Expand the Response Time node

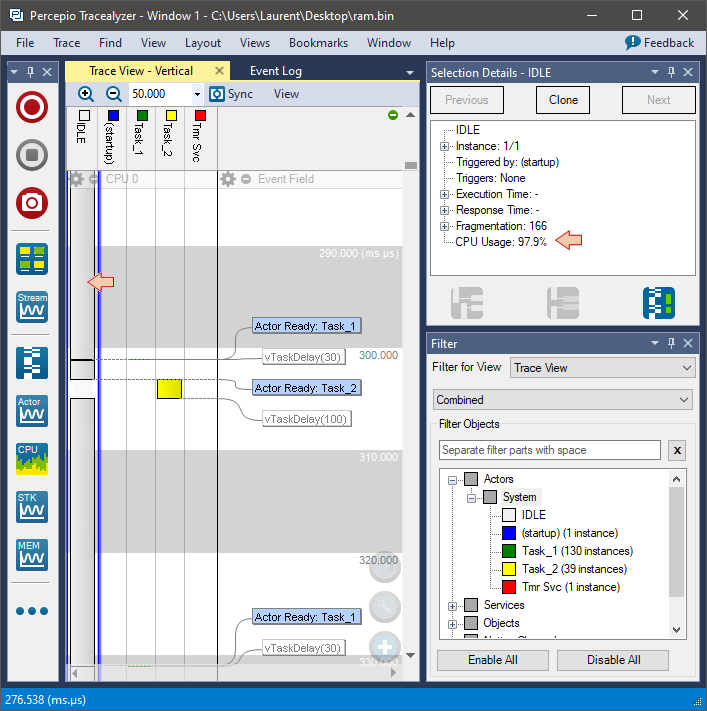coord(444,210)
